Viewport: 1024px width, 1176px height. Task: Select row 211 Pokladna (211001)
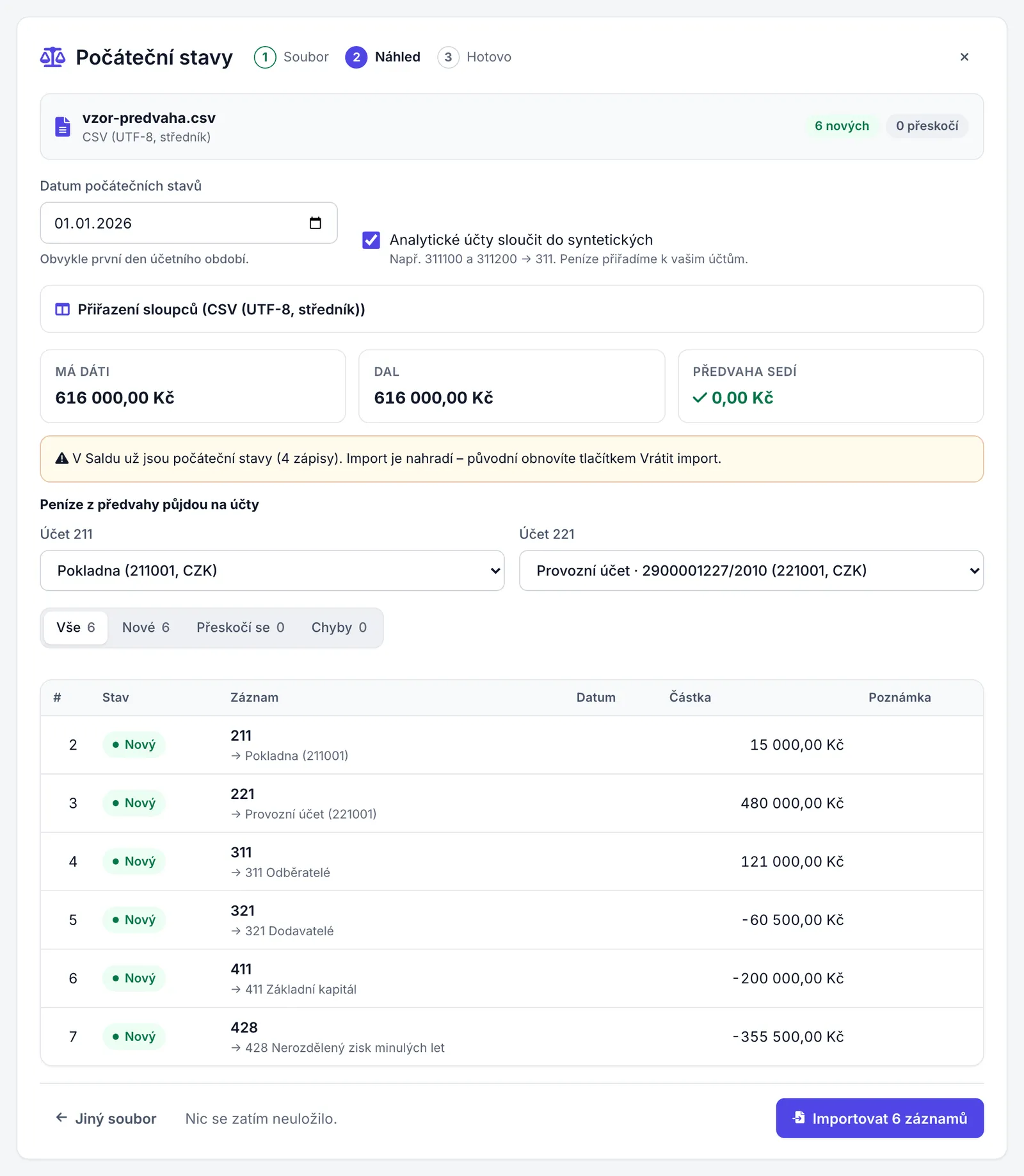511,745
